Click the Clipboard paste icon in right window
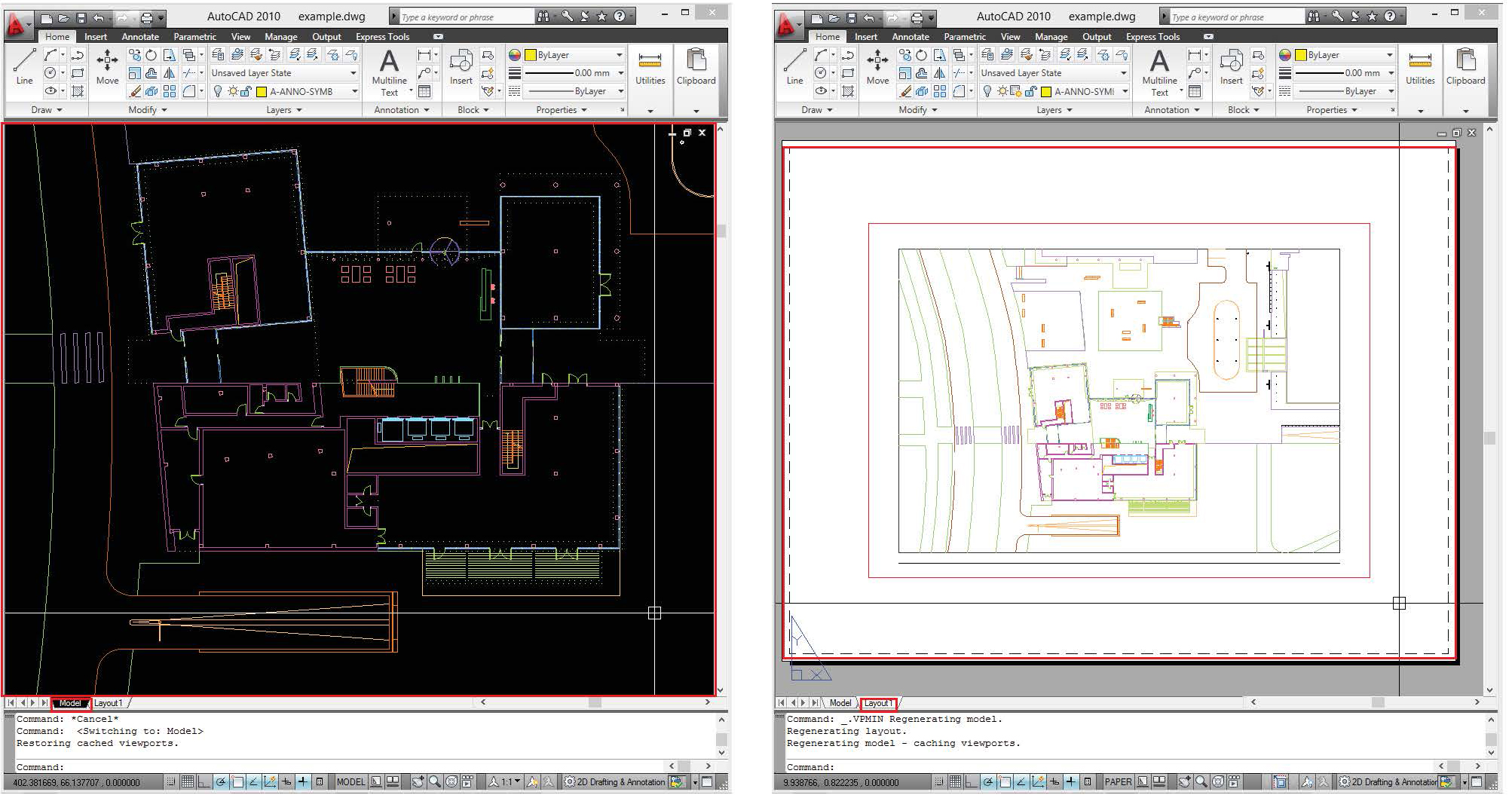This screenshot has height=795, width=1512. 1465,66
